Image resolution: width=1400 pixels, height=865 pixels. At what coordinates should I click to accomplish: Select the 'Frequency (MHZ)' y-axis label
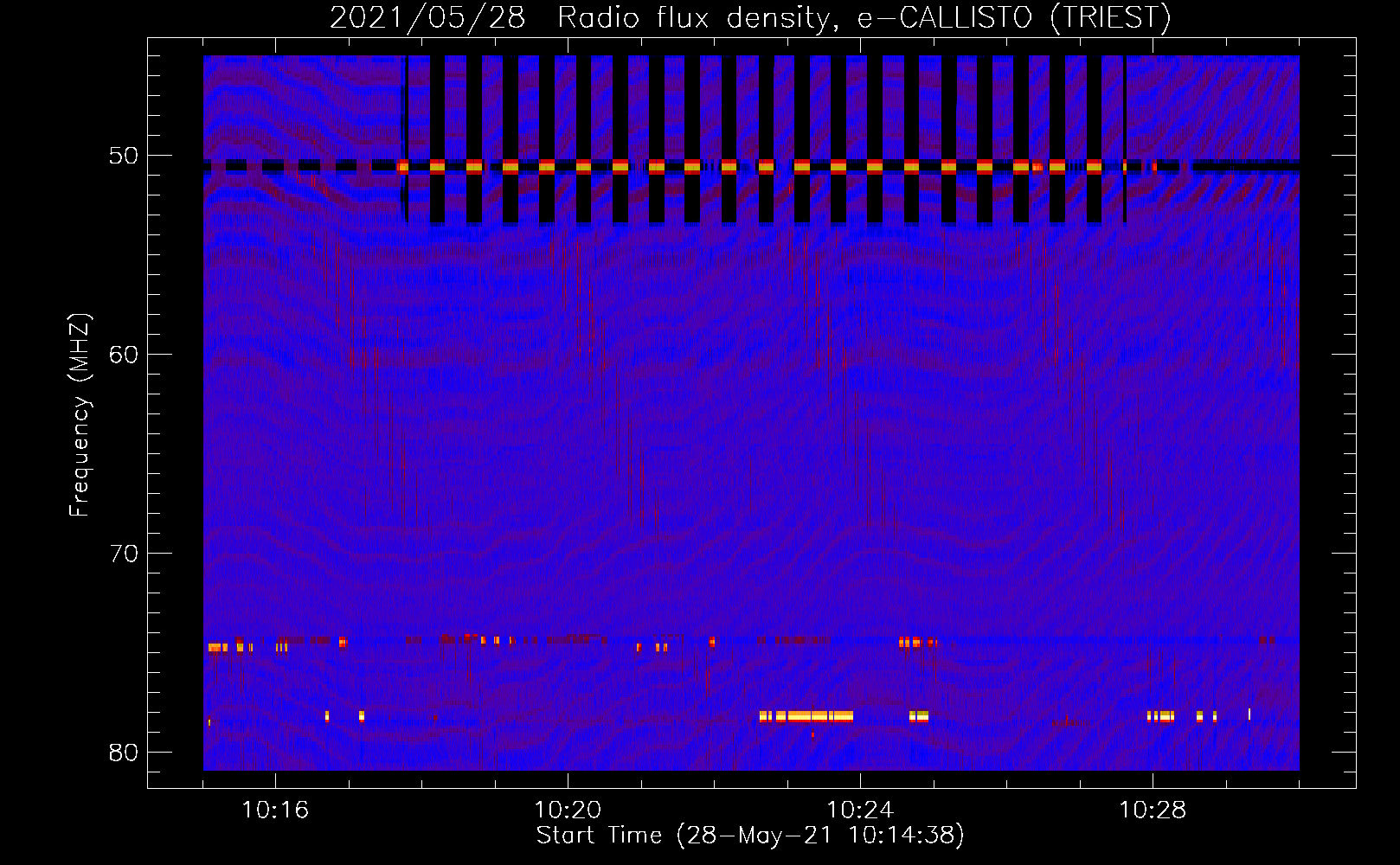coord(80,415)
